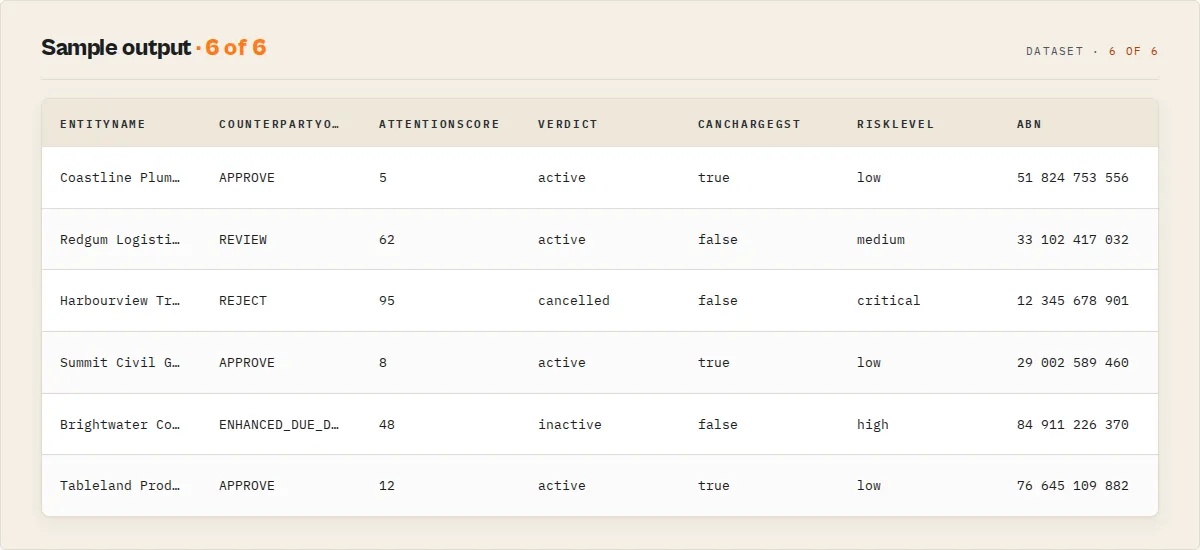
Task: Click ABN 33 102 417 032
Action: coord(1073,240)
